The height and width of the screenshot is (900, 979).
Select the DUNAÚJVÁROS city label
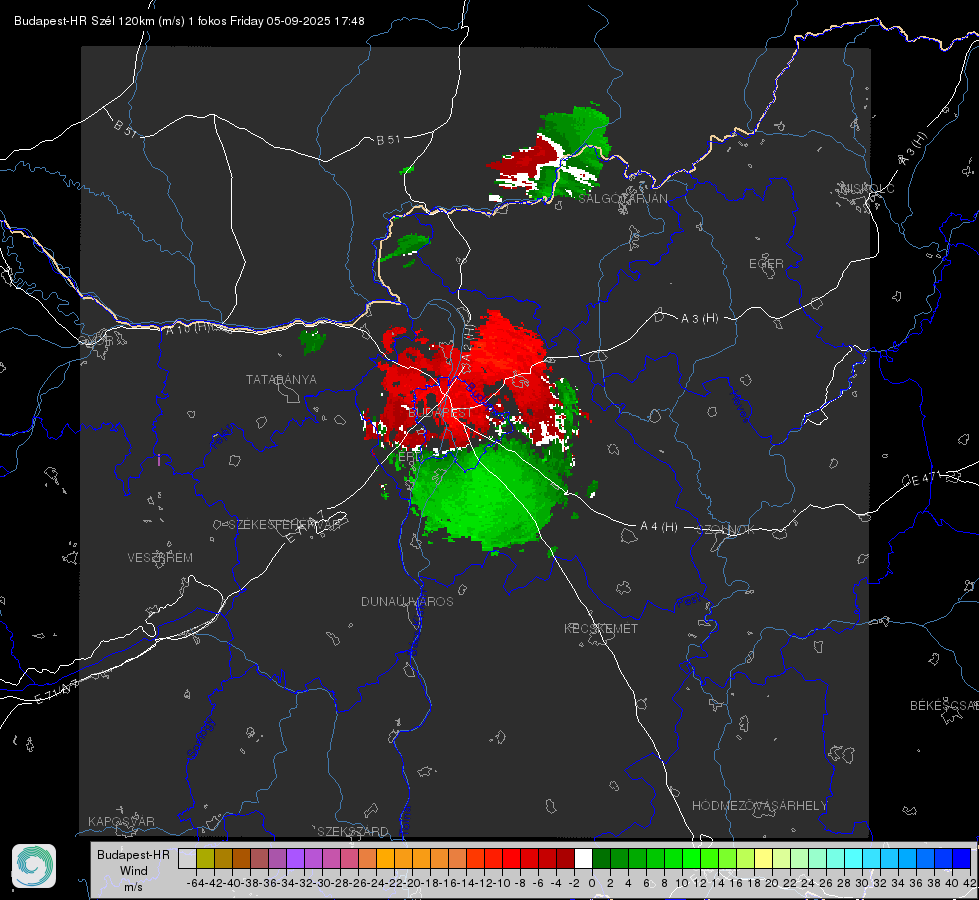click(407, 601)
